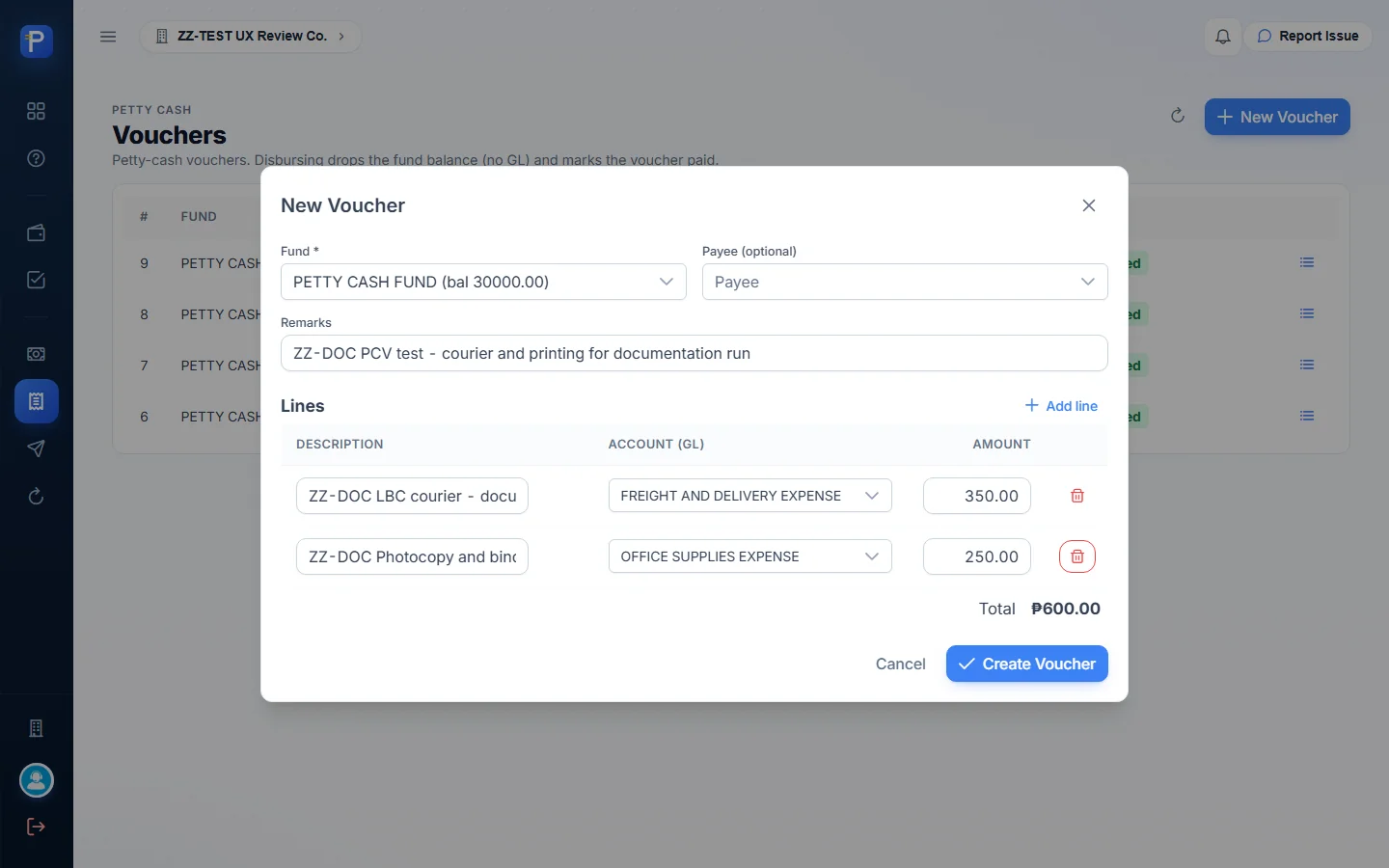Viewport: 1389px width, 868px height.
Task: Open the notifications bell
Action: [1222, 37]
